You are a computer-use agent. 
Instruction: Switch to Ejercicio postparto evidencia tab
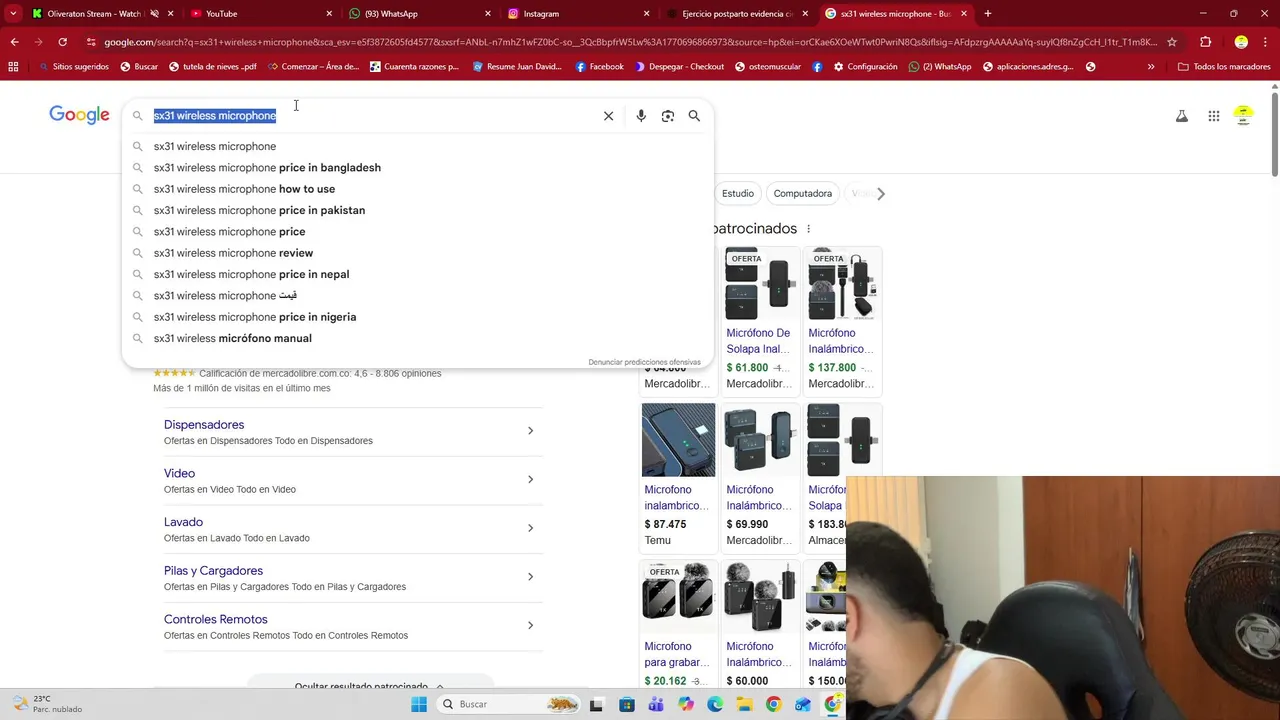coord(737,14)
